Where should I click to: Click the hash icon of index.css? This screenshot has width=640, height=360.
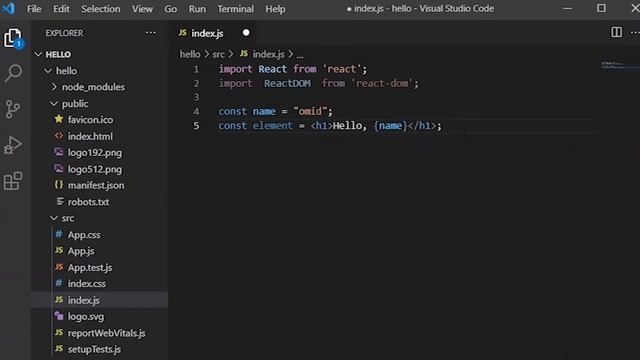pyautogui.click(x=59, y=283)
